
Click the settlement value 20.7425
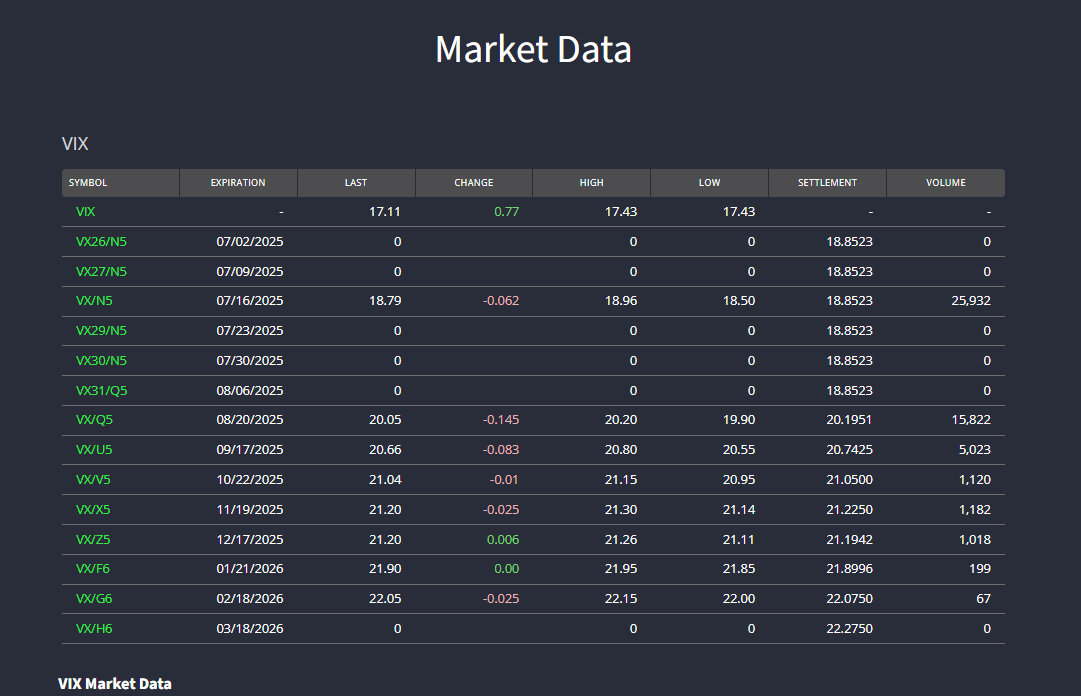[849, 450]
